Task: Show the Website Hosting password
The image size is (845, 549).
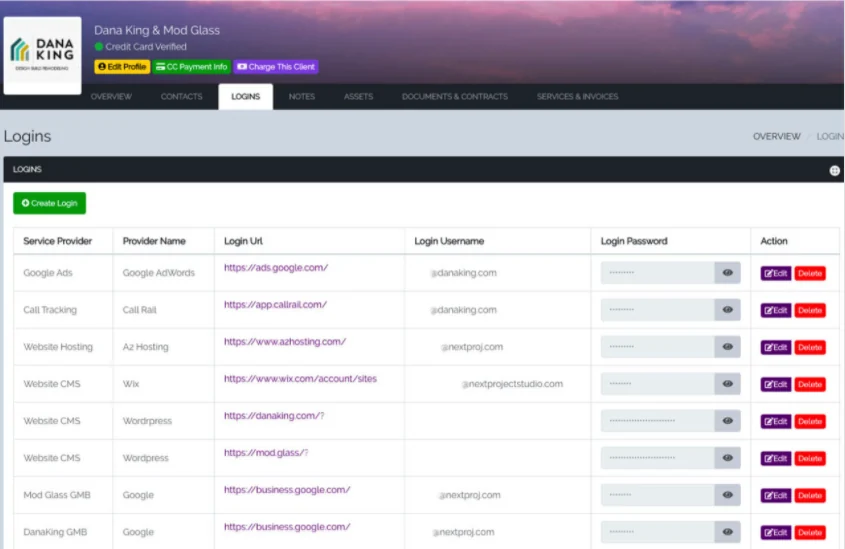Action: click(x=728, y=347)
